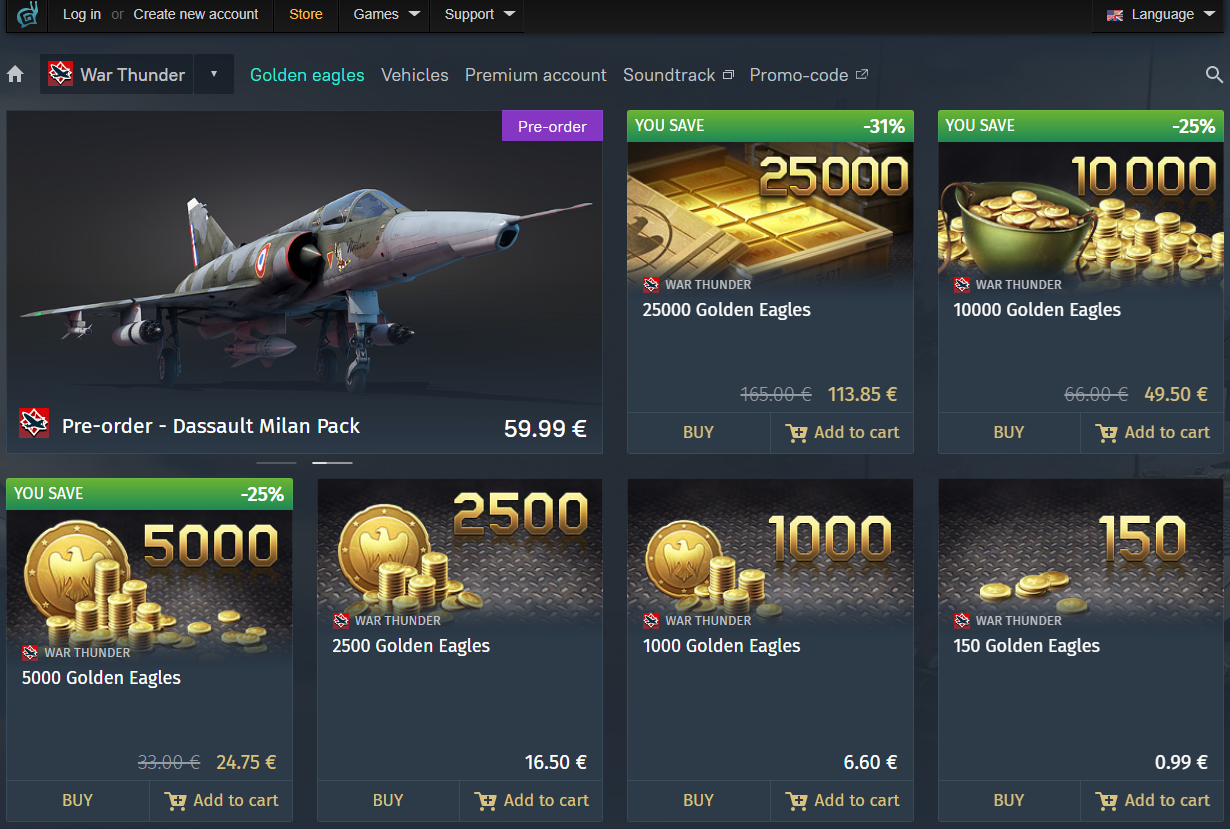The image size is (1230, 829).
Task: Open the Premium account tab
Action: tap(536, 75)
